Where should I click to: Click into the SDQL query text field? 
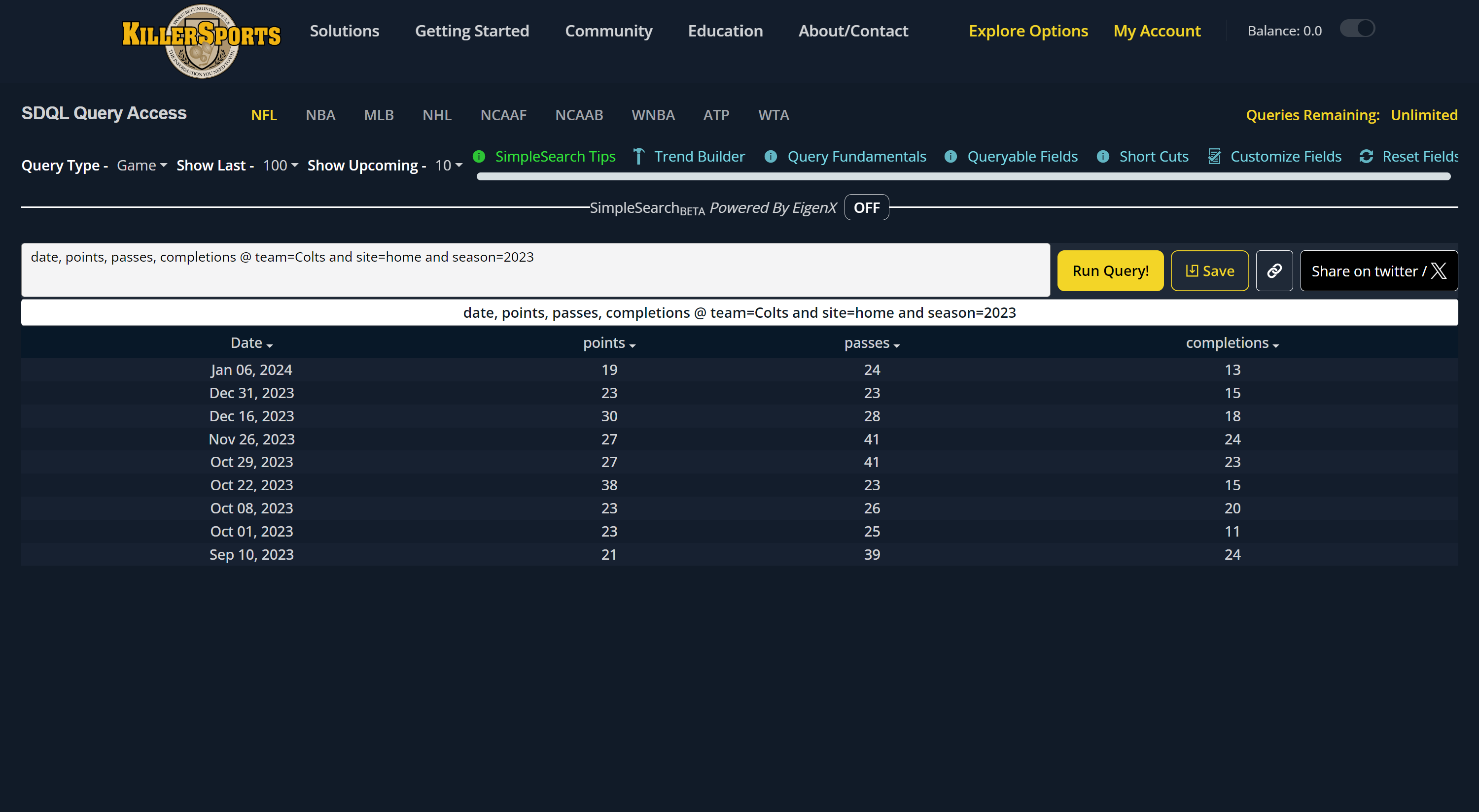coord(535,270)
